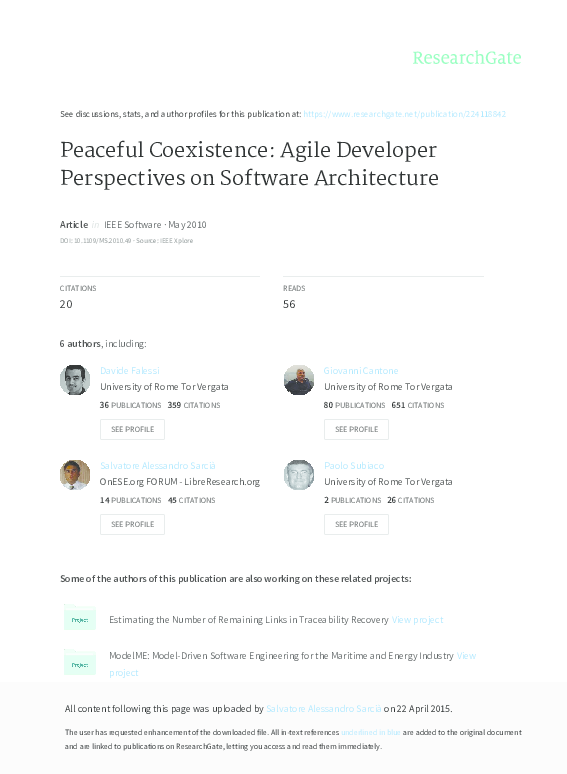Click 'Estimating the Number of Remaining Links' project title
Screen dimensions: 567x774
click(249, 619)
